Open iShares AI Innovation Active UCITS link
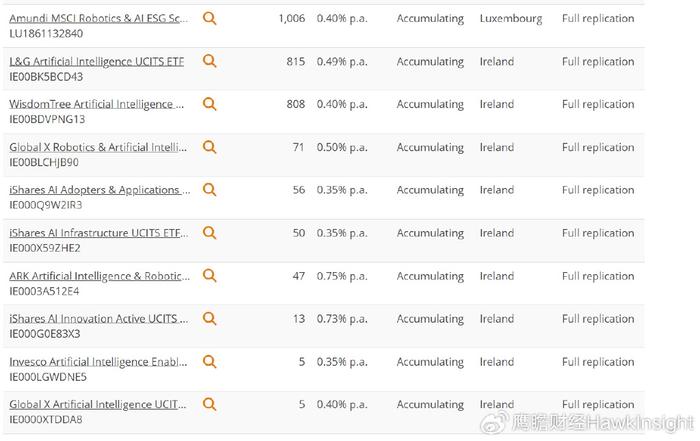The image size is (700, 441). coord(99,319)
